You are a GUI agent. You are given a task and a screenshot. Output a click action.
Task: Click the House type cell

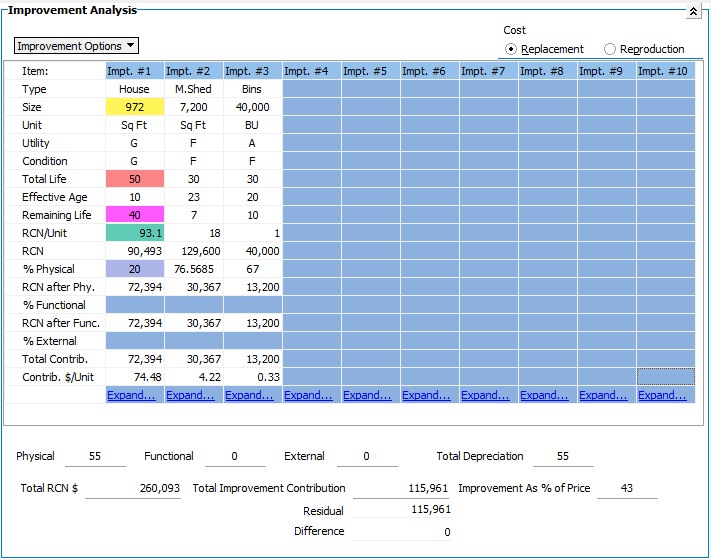[135, 89]
